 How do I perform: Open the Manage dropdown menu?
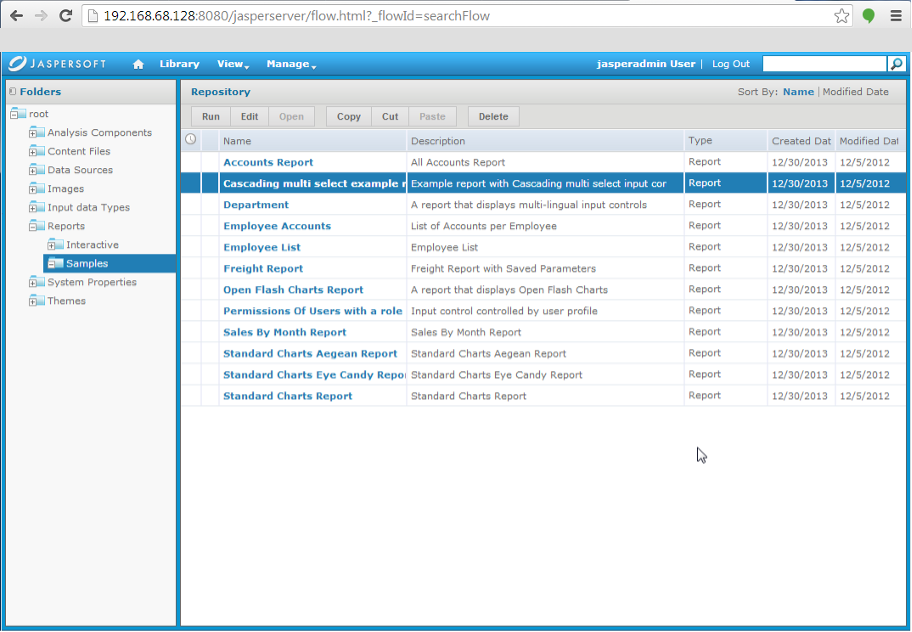click(291, 64)
